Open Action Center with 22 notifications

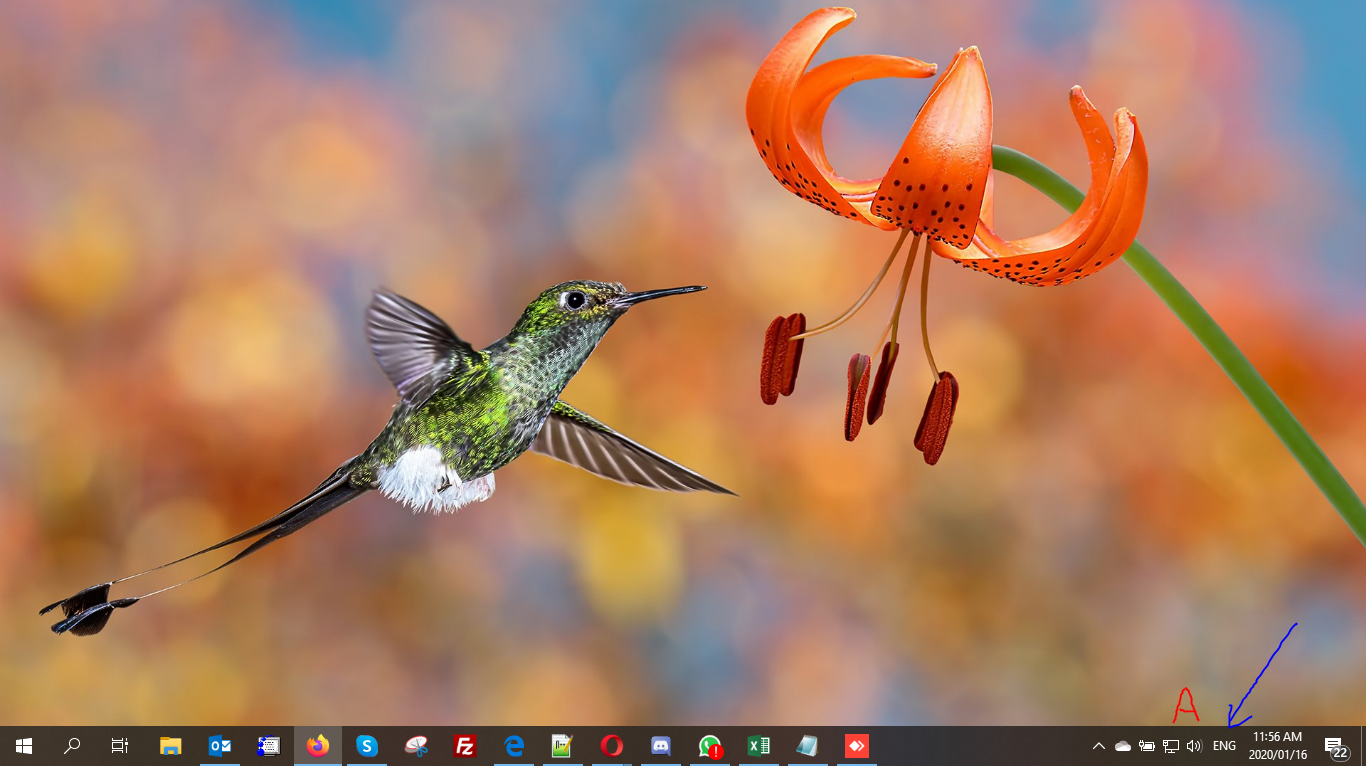[1334, 746]
